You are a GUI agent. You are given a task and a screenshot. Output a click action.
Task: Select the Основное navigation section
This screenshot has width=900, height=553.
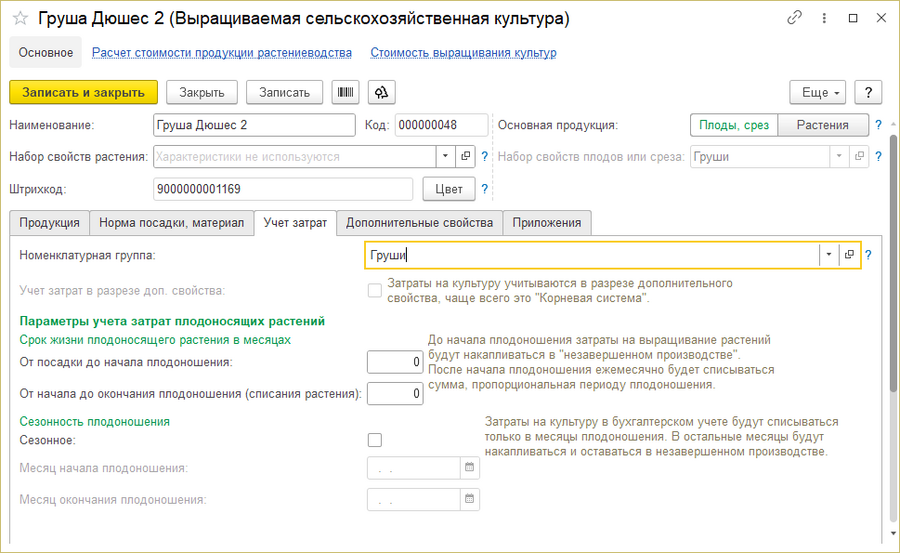[46, 52]
